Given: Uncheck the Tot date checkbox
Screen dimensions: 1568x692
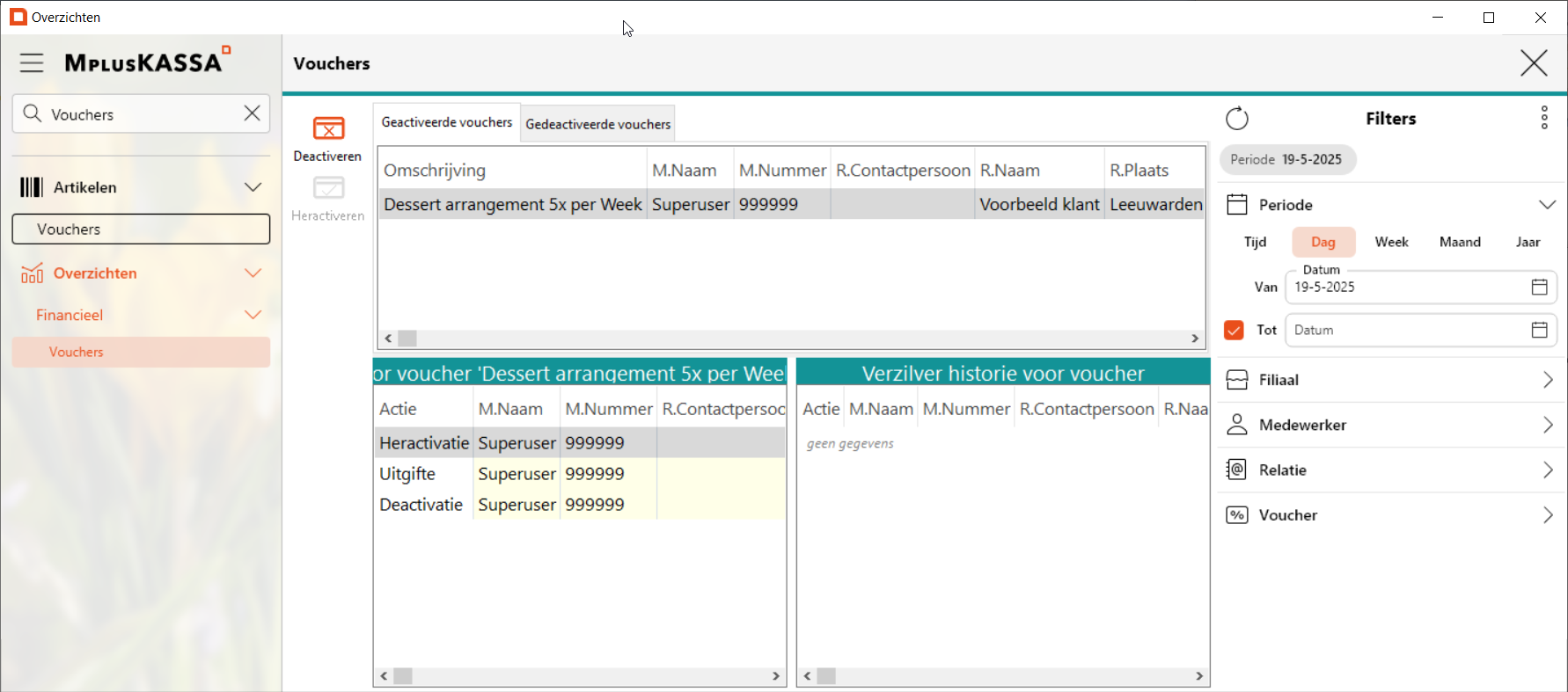Looking at the screenshot, I should 1234,330.
